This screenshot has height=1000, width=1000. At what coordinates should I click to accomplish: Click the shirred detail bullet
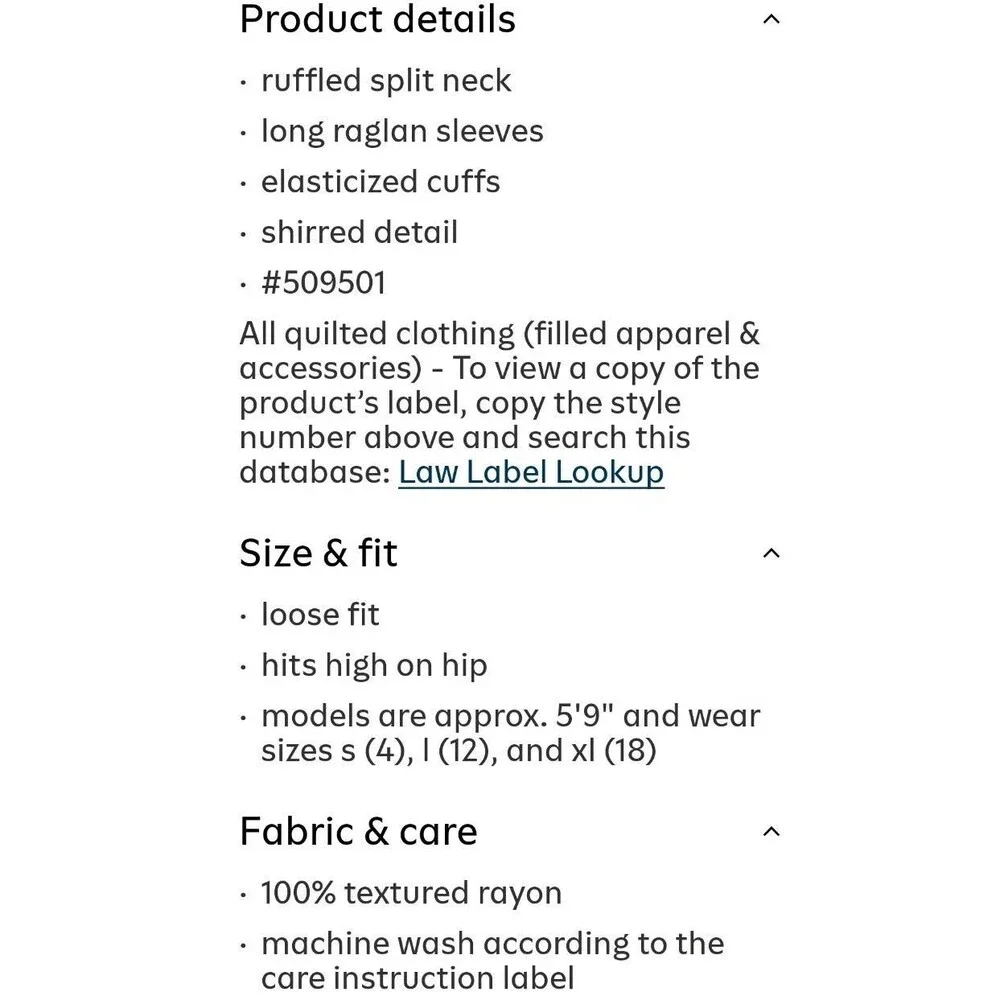click(x=359, y=232)
